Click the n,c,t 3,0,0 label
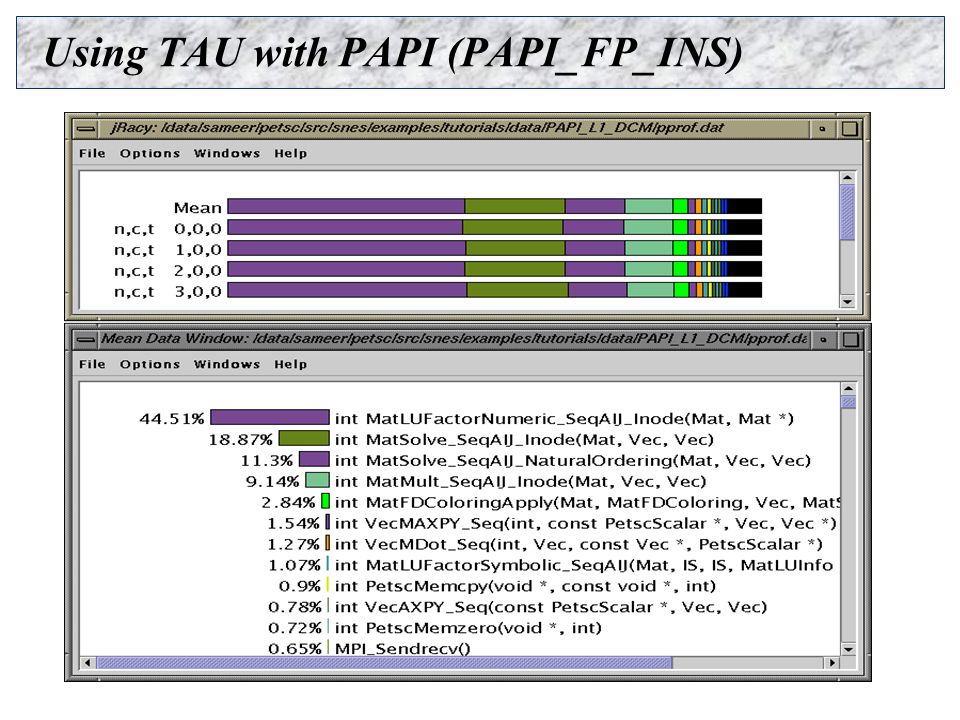The height and width of the screenshot is (720, 960). point(167,291)
